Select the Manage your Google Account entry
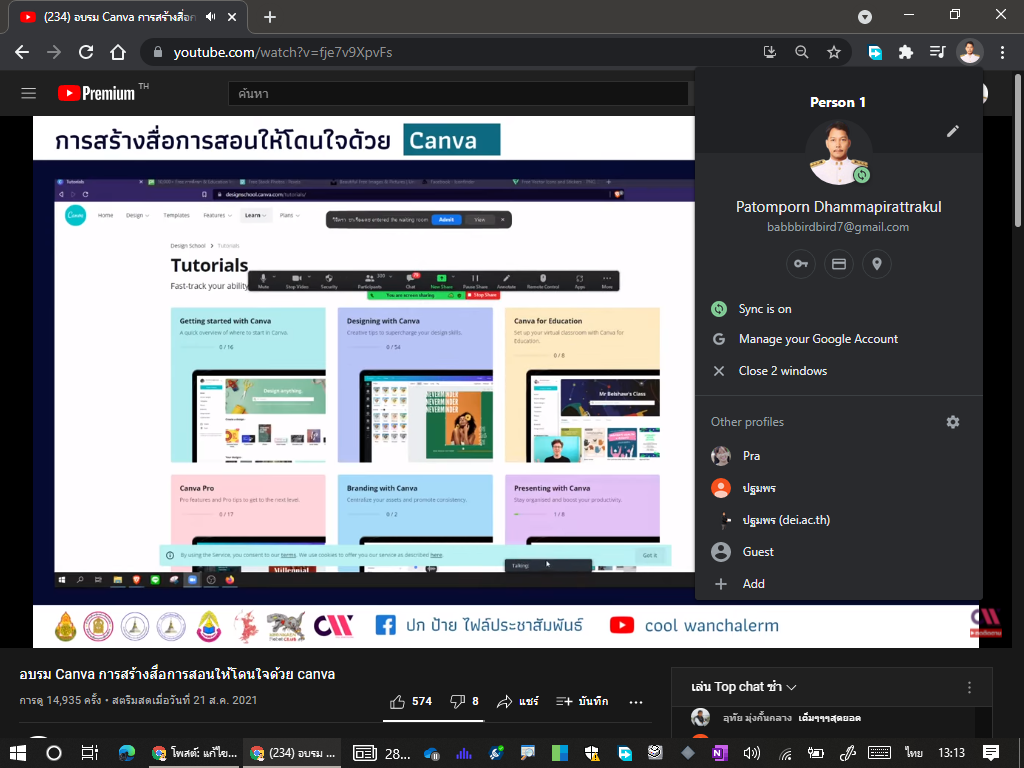 pos(839,339)
